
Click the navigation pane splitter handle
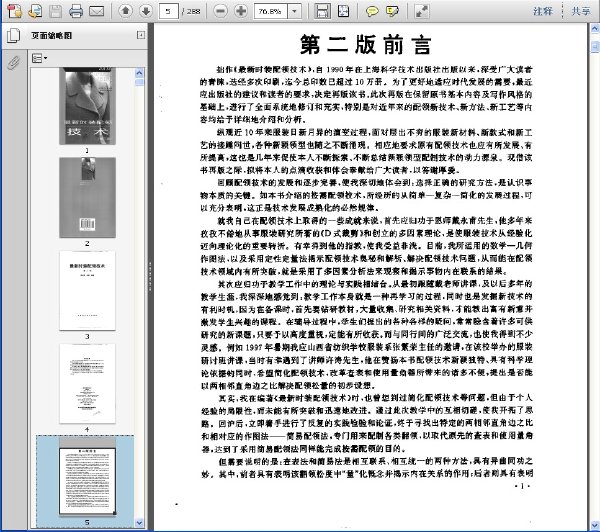pos(150,276)
